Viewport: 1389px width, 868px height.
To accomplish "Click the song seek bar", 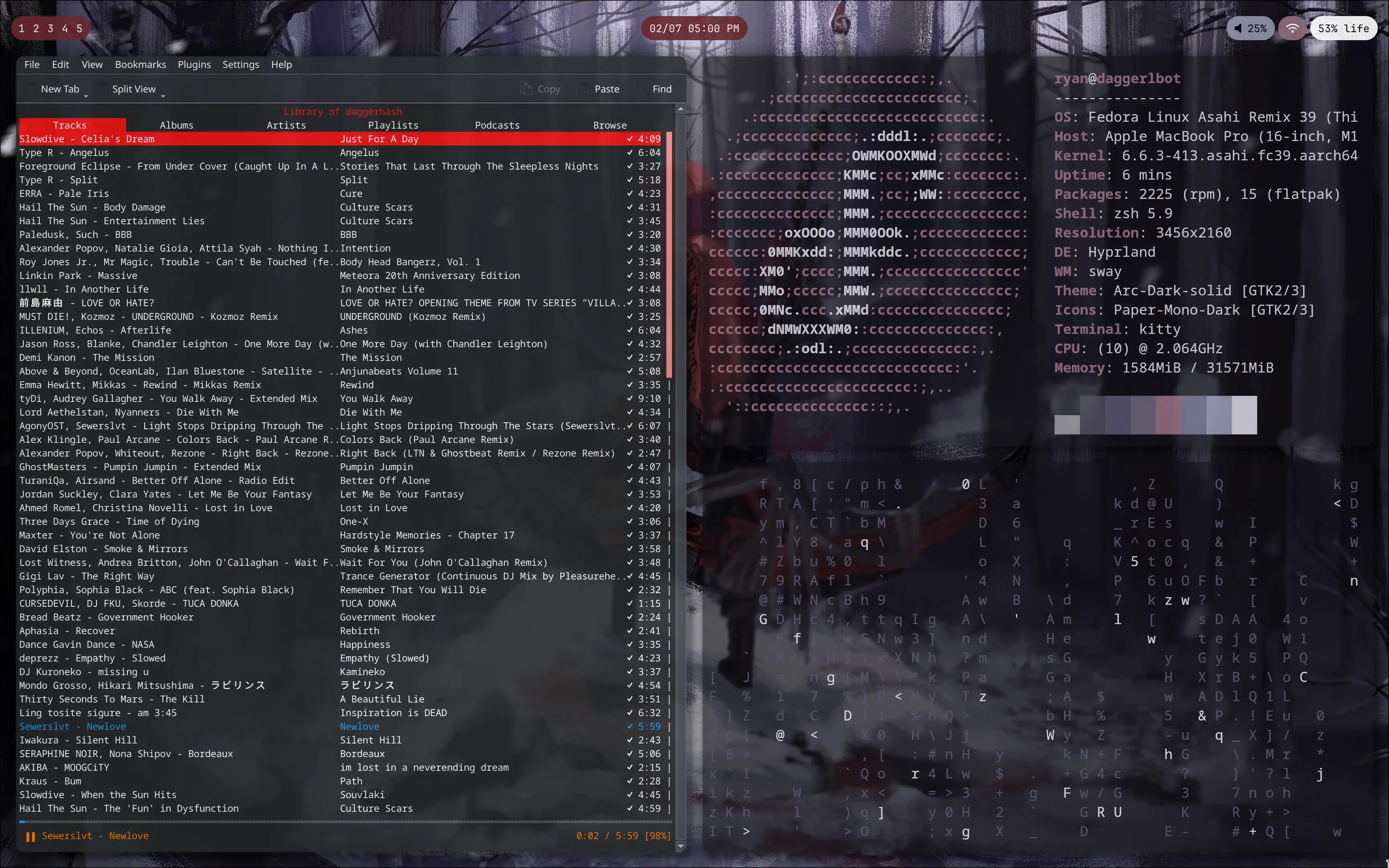I will [x=344, y=821].
